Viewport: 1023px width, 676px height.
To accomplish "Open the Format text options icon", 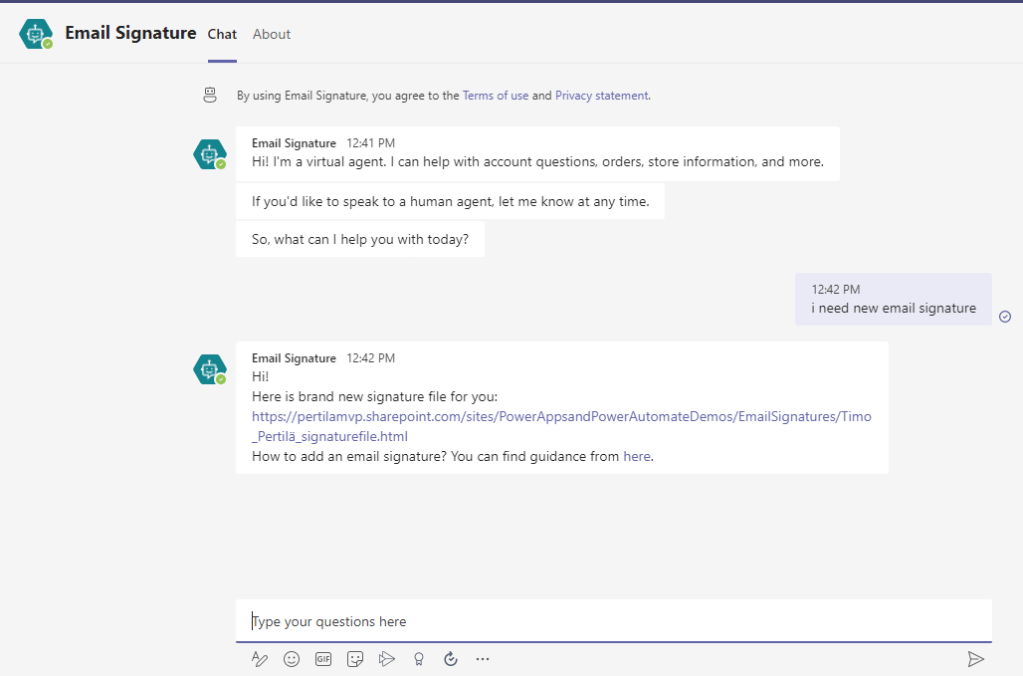I will point(260,659).
